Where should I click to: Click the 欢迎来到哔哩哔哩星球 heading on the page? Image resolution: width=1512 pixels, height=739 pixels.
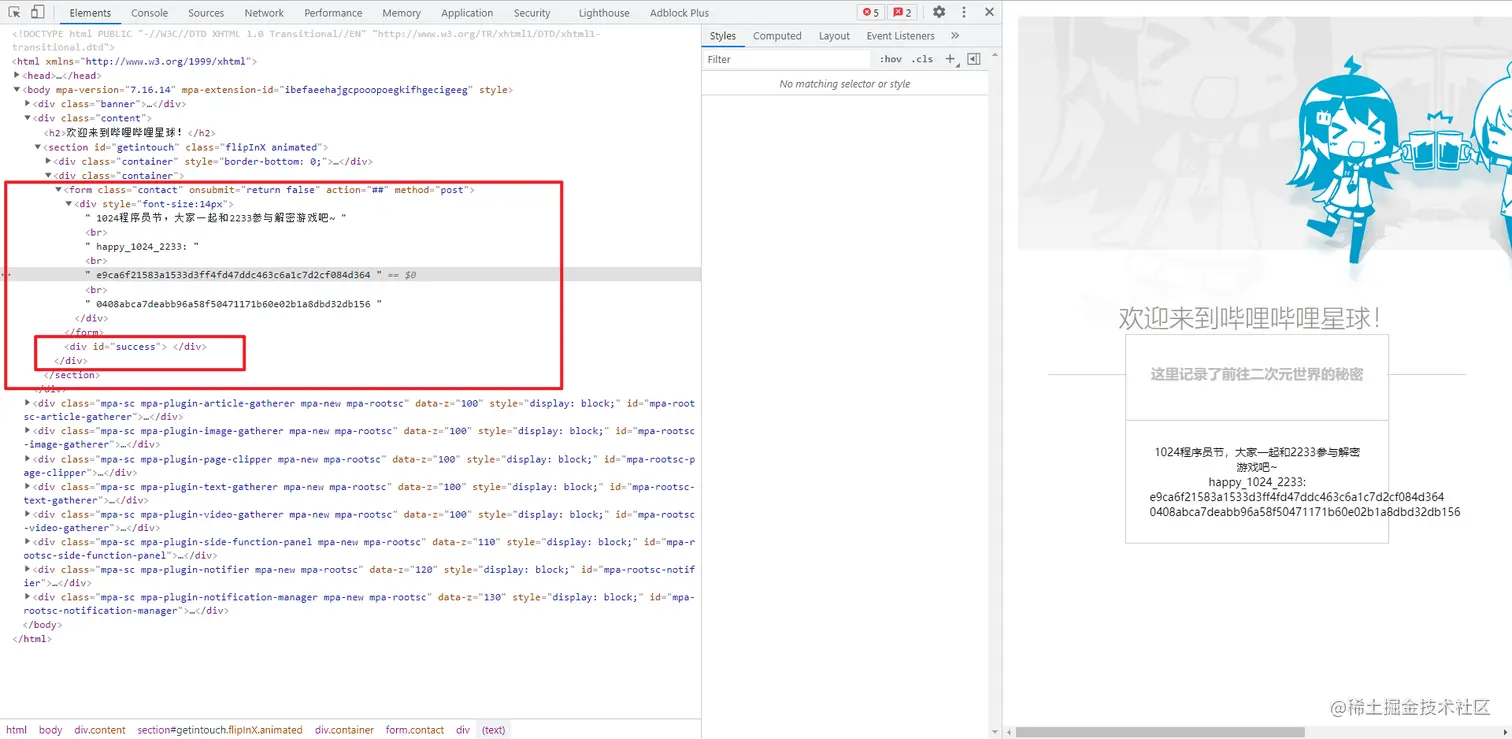point(1250,318)
